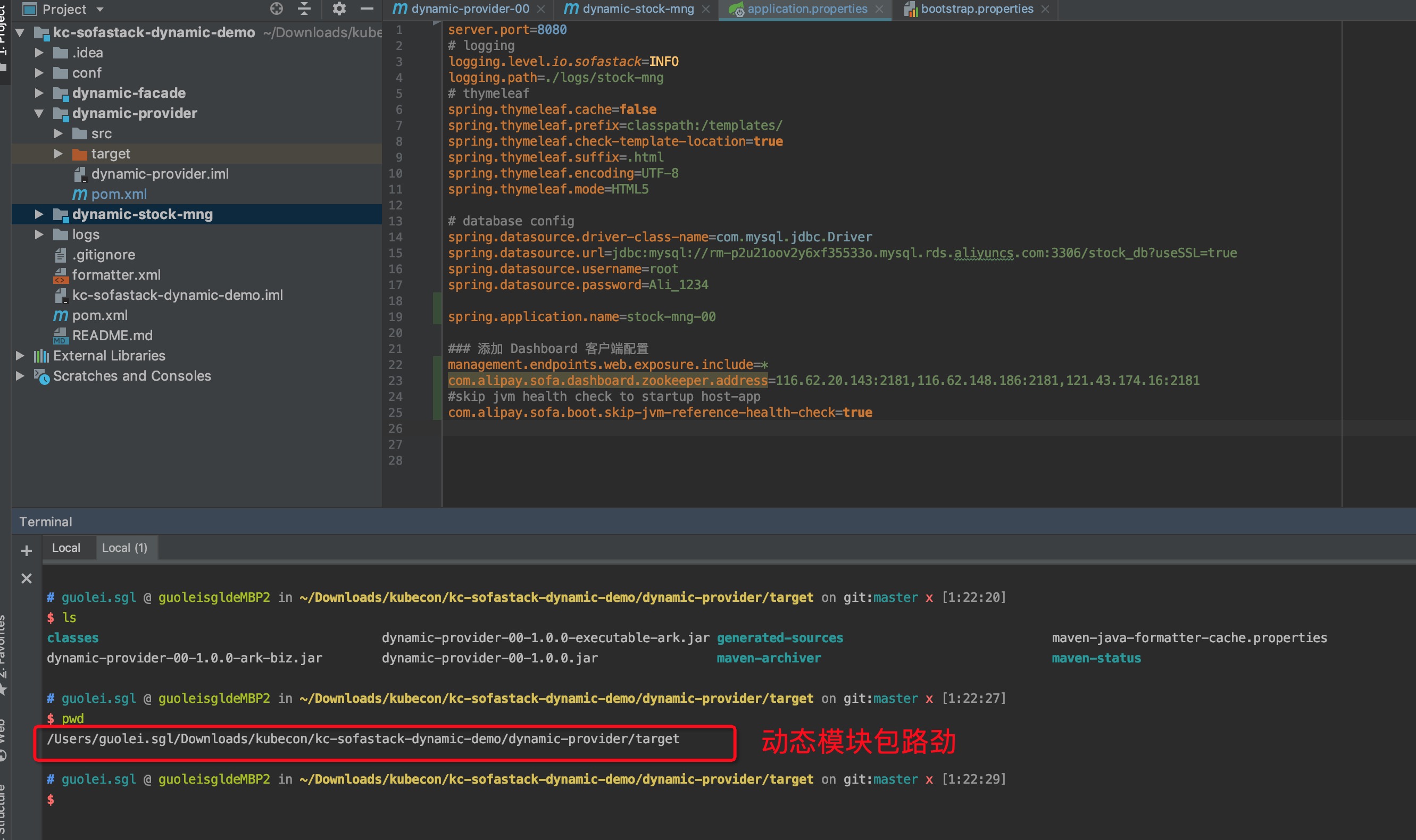Click the pwd output path in terminal

363,738
